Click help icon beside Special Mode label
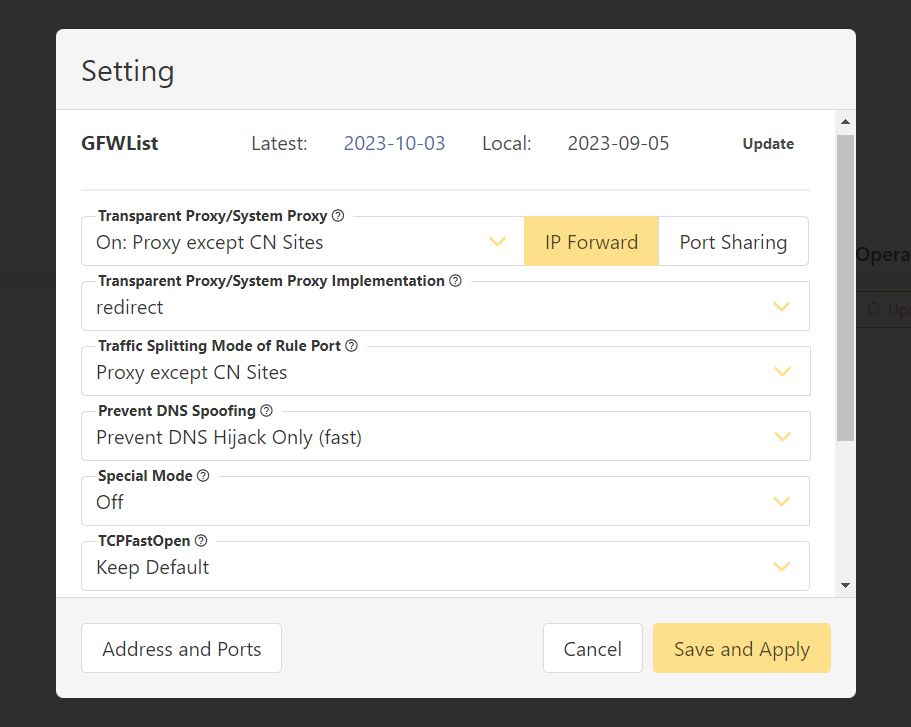Screen dimensions: 911x727 (x=203, y=476)
